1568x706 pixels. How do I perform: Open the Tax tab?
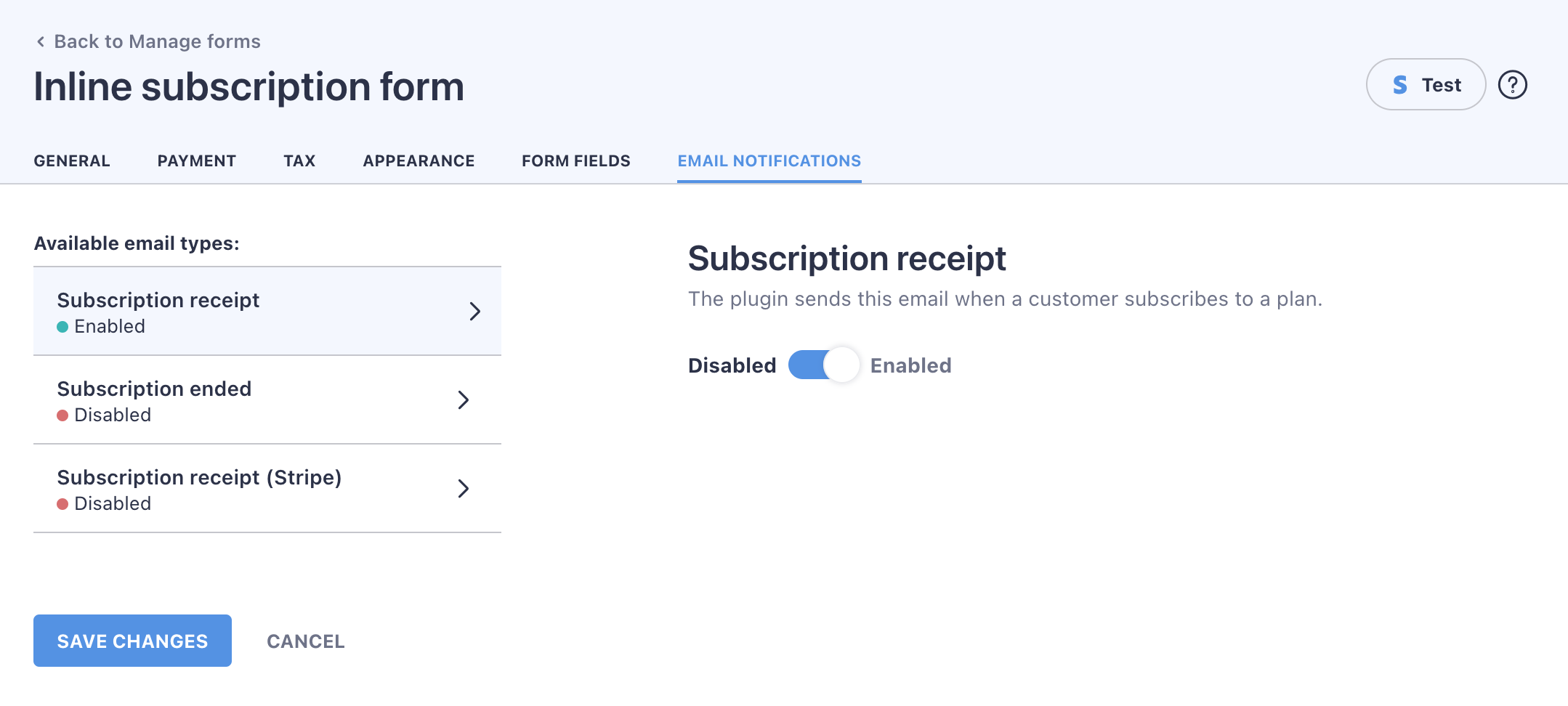coord(299,161)
